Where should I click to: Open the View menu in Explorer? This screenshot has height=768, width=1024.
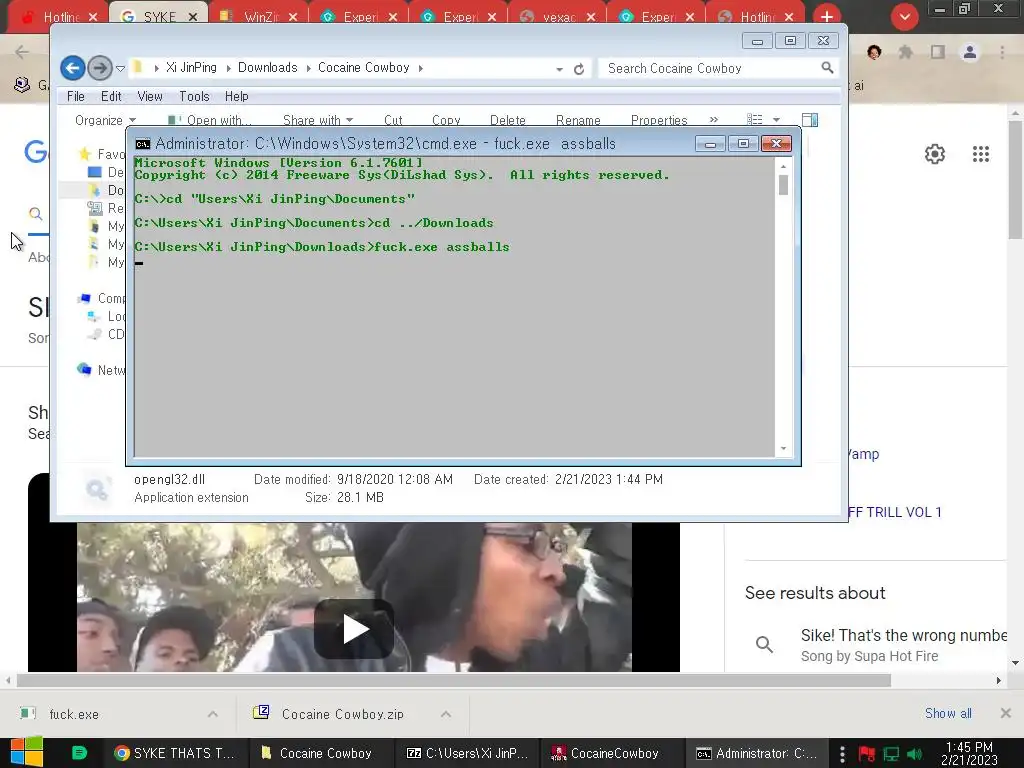(x=150, y=97)
